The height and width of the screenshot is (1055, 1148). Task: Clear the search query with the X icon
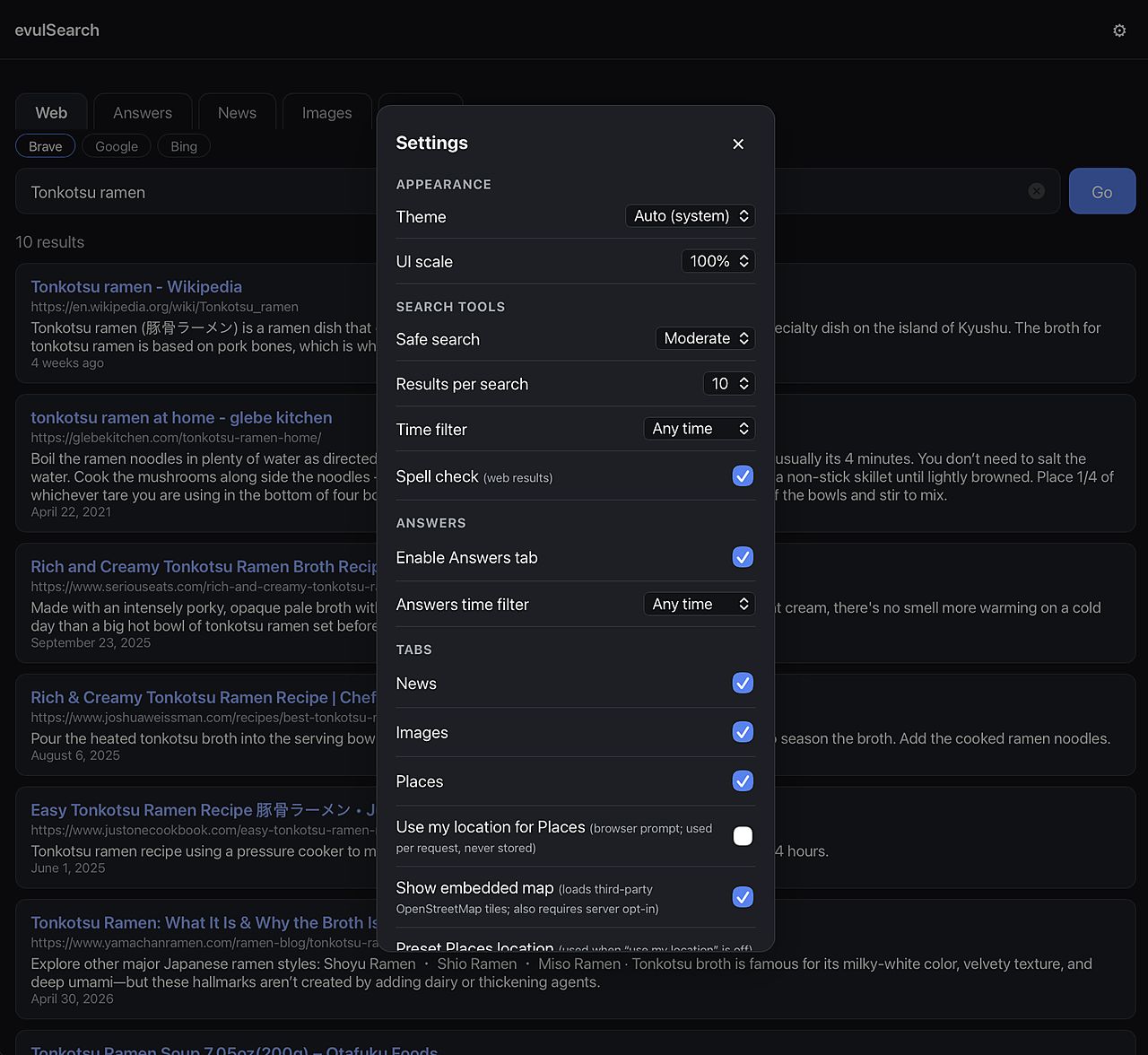point(1037,191)
